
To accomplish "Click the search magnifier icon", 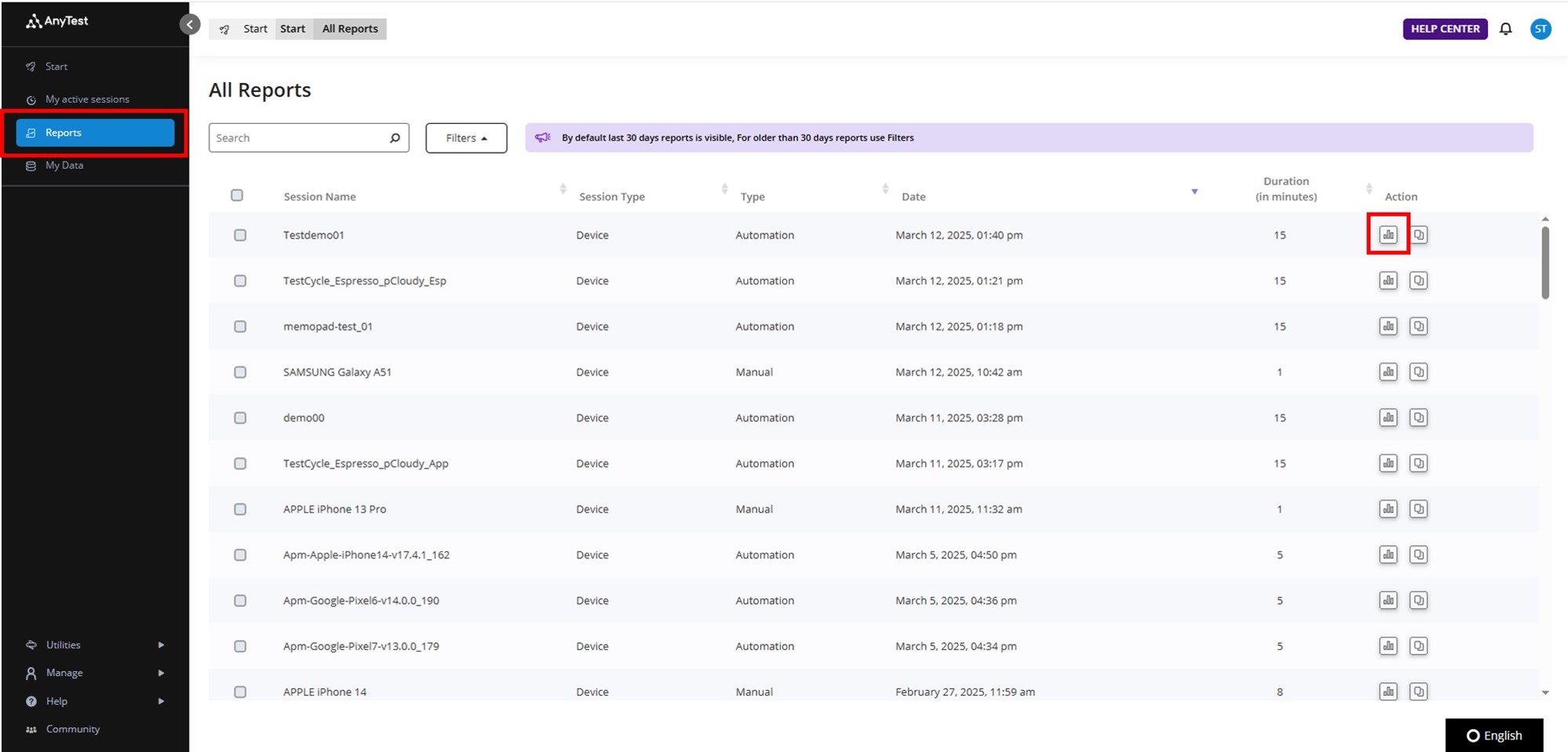I will tap(395, 138).
